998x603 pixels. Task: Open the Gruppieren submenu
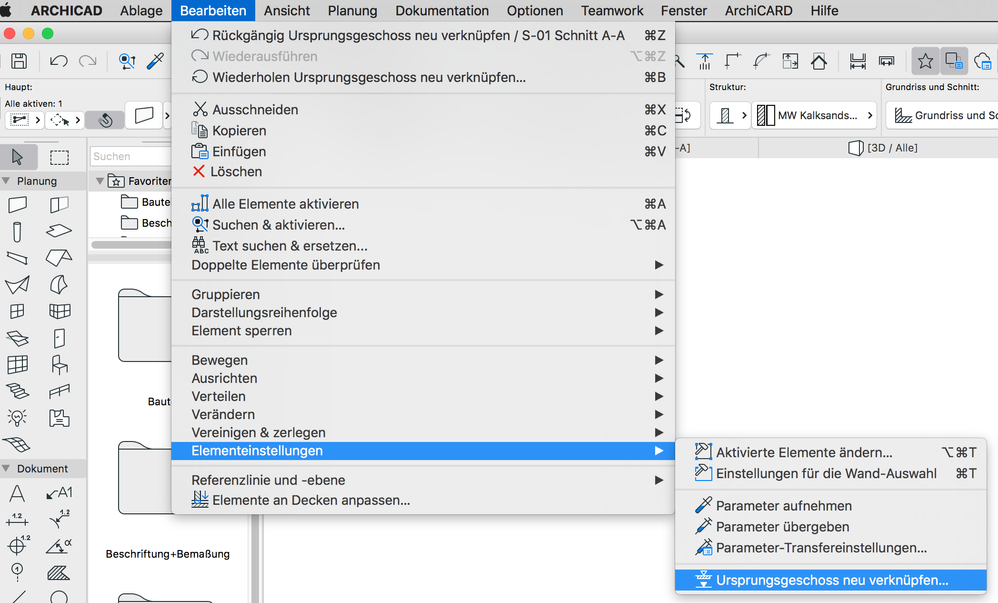[x=423, y=295]
